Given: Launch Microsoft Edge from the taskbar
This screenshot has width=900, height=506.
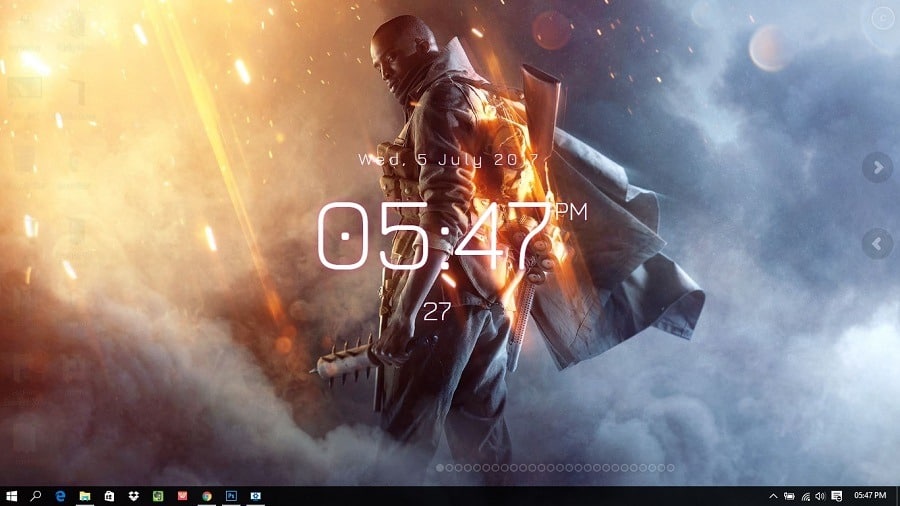Looking at the screenshot, I should point(61,496).
